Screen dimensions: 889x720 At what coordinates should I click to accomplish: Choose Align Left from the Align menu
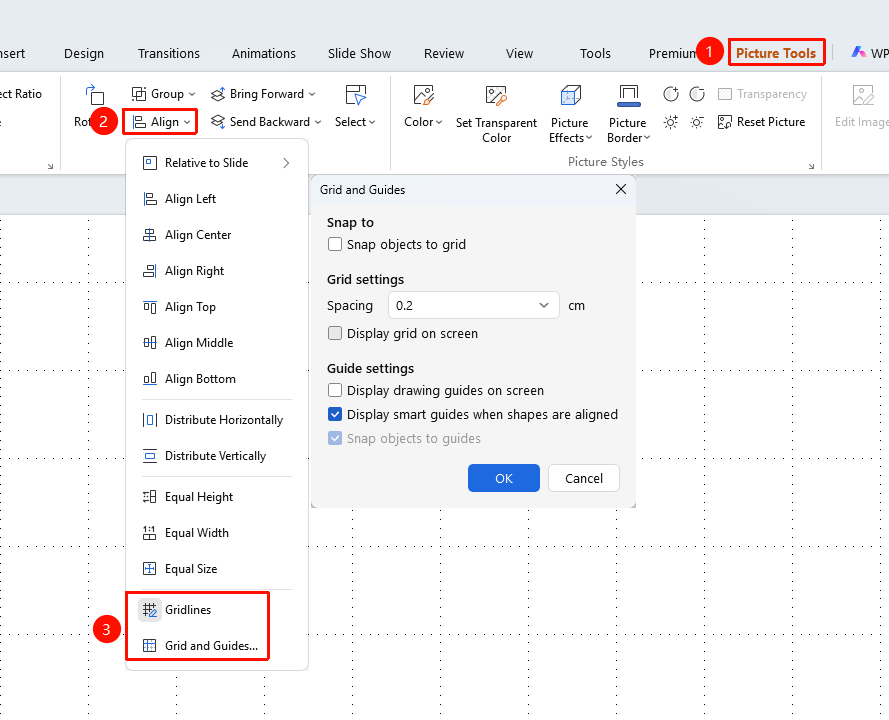point(217,199)
